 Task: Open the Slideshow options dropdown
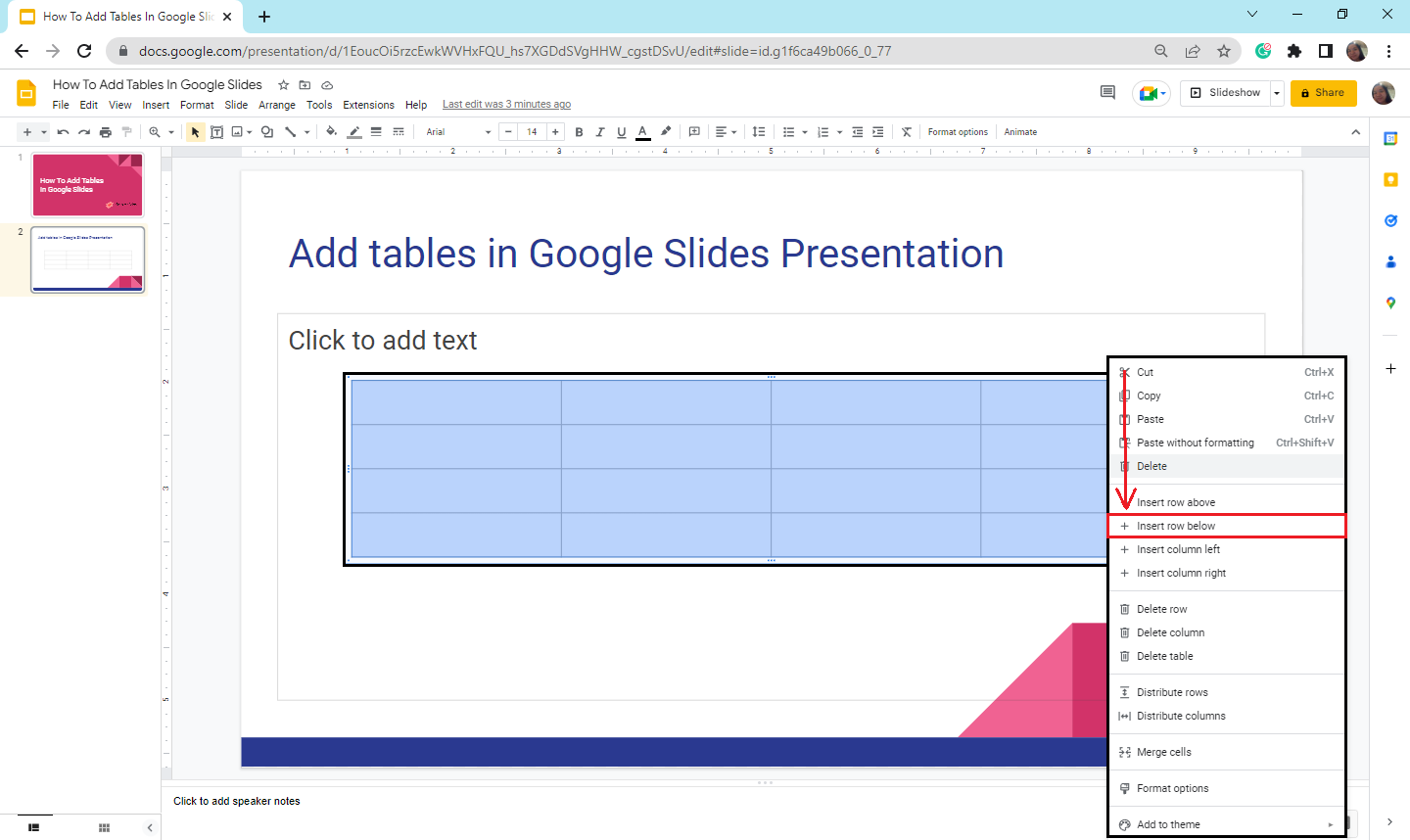[1277, 93]
